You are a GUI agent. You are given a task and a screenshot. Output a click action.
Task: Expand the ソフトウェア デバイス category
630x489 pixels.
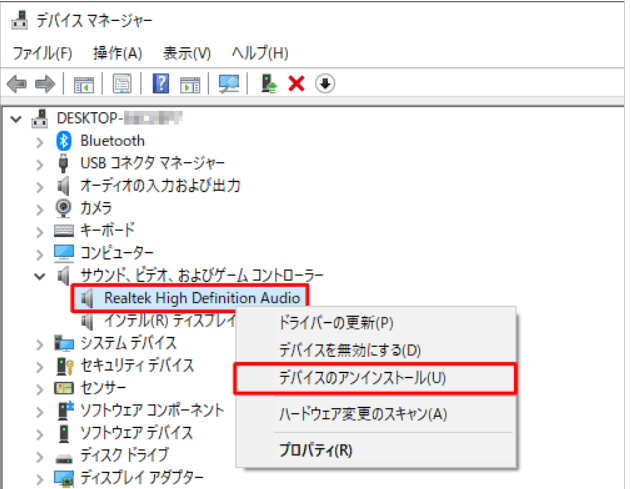pos(39,434)
